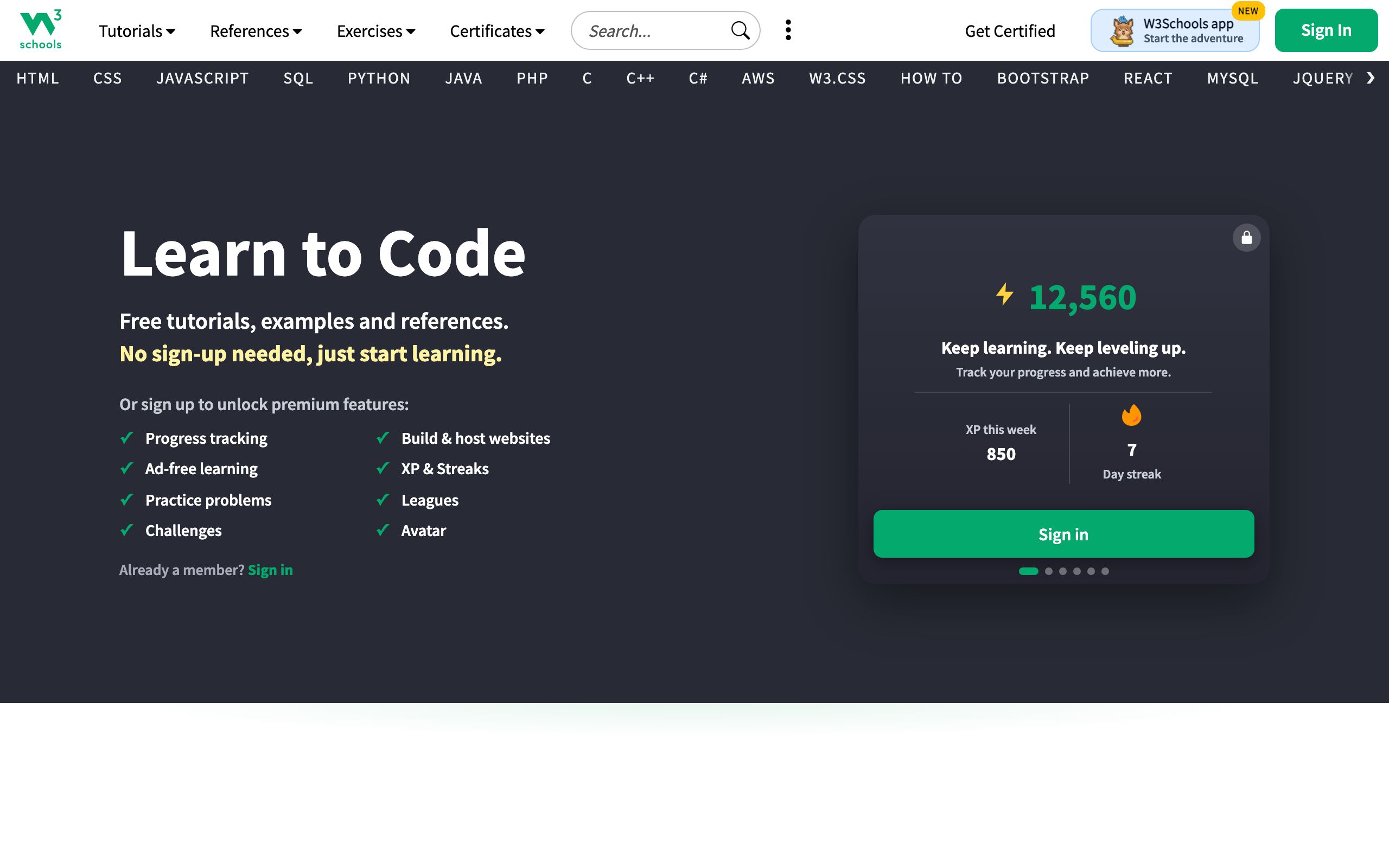
Task: Open the C# topic
Action: click(698, 79)
